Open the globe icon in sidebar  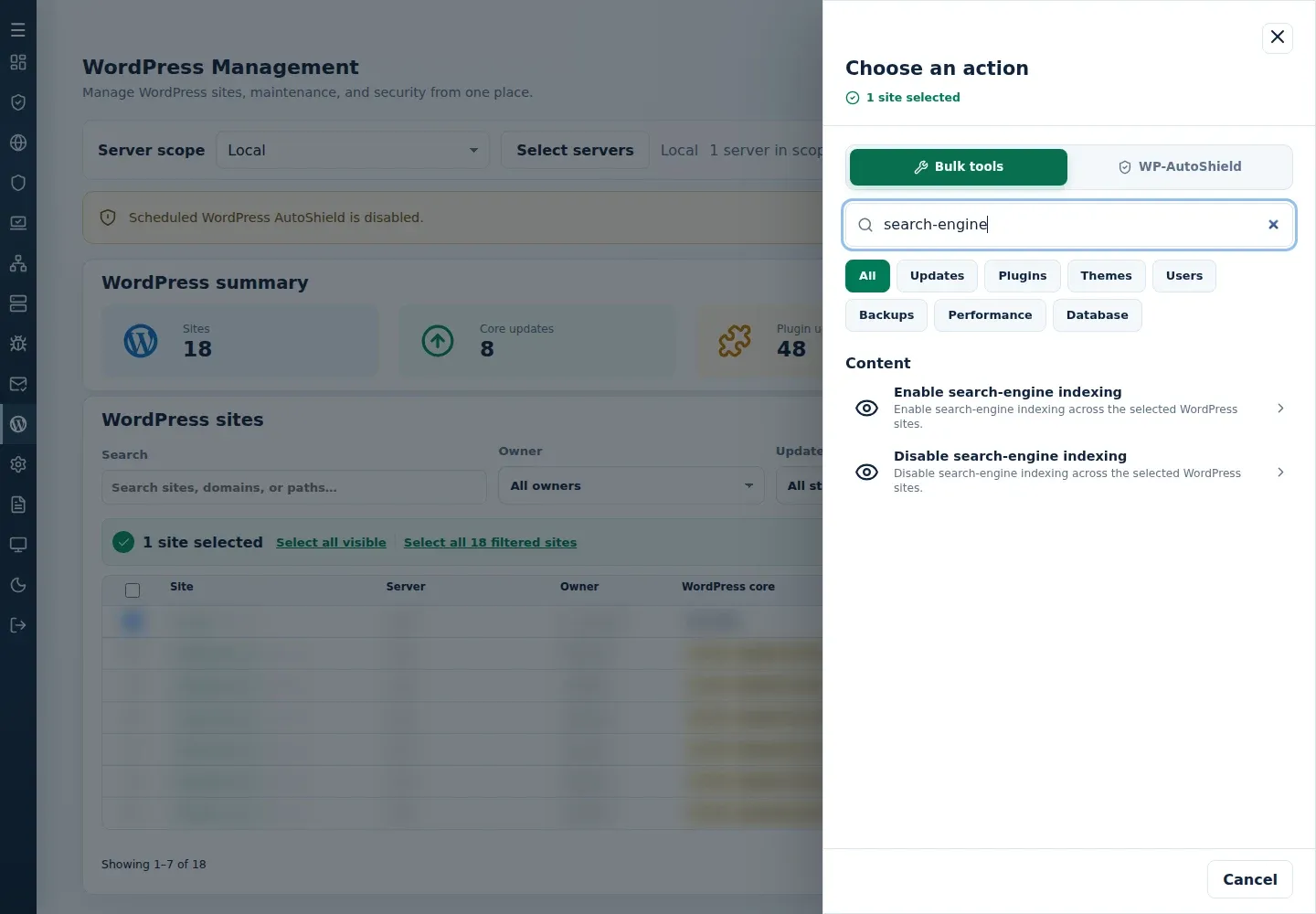(18, 143)
